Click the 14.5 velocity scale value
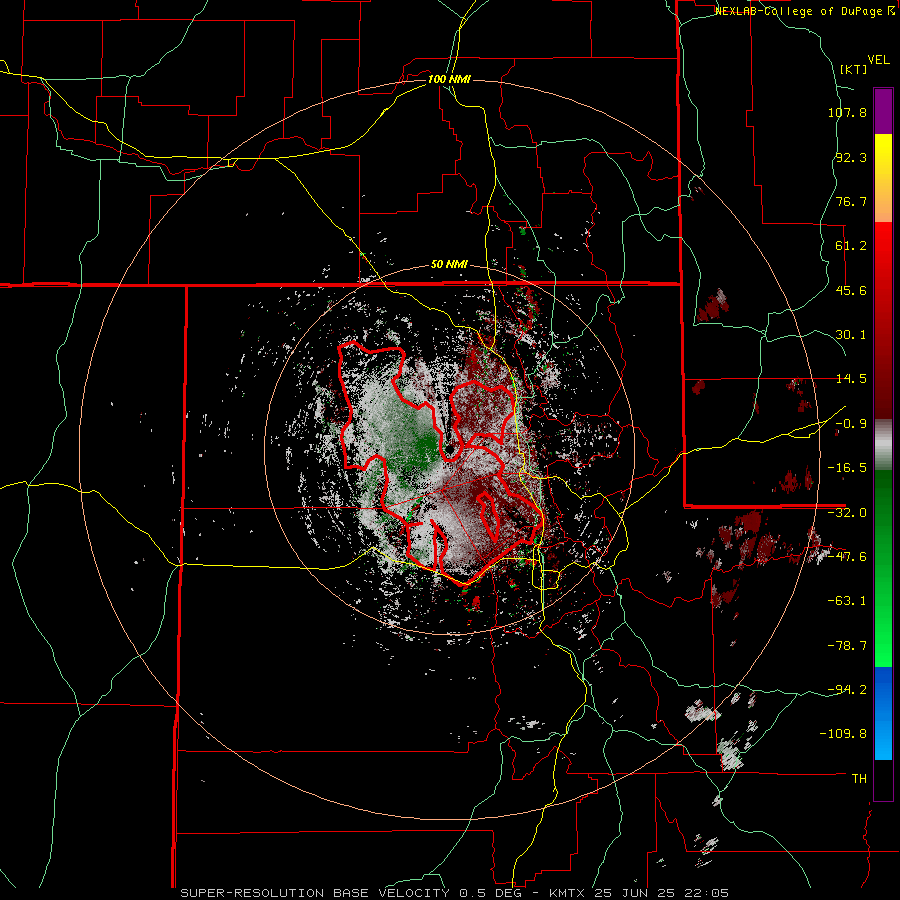Image resolution: width=900 pixels, height=900 pixels. point(851,379)
